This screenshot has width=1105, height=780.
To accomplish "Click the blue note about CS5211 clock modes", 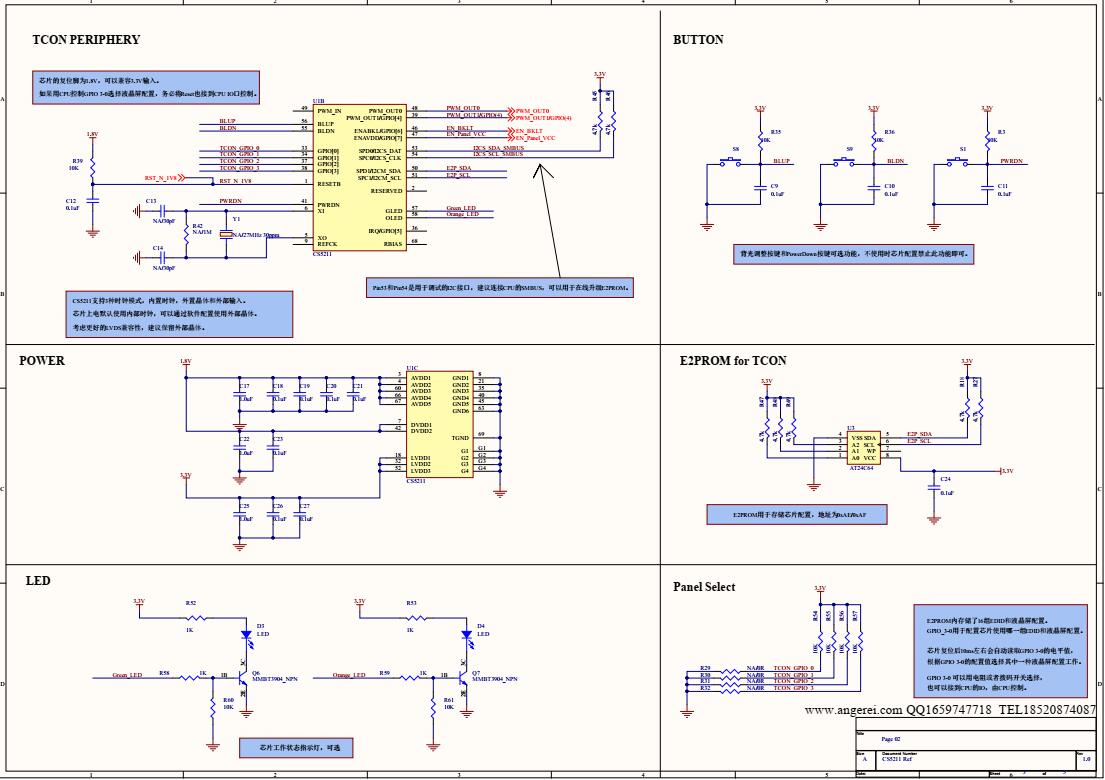I will tap(179, 314).
